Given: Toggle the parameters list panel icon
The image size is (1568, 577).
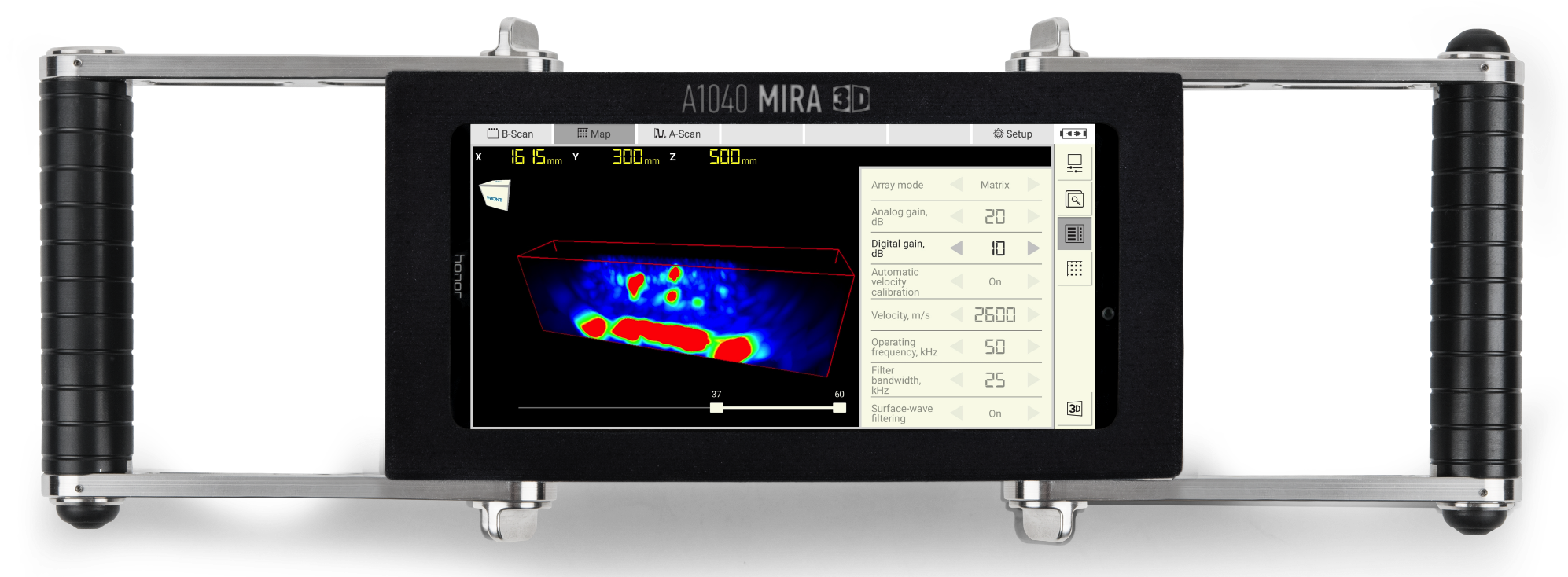Looking at the screenshot, I should tap(1074, 233).
